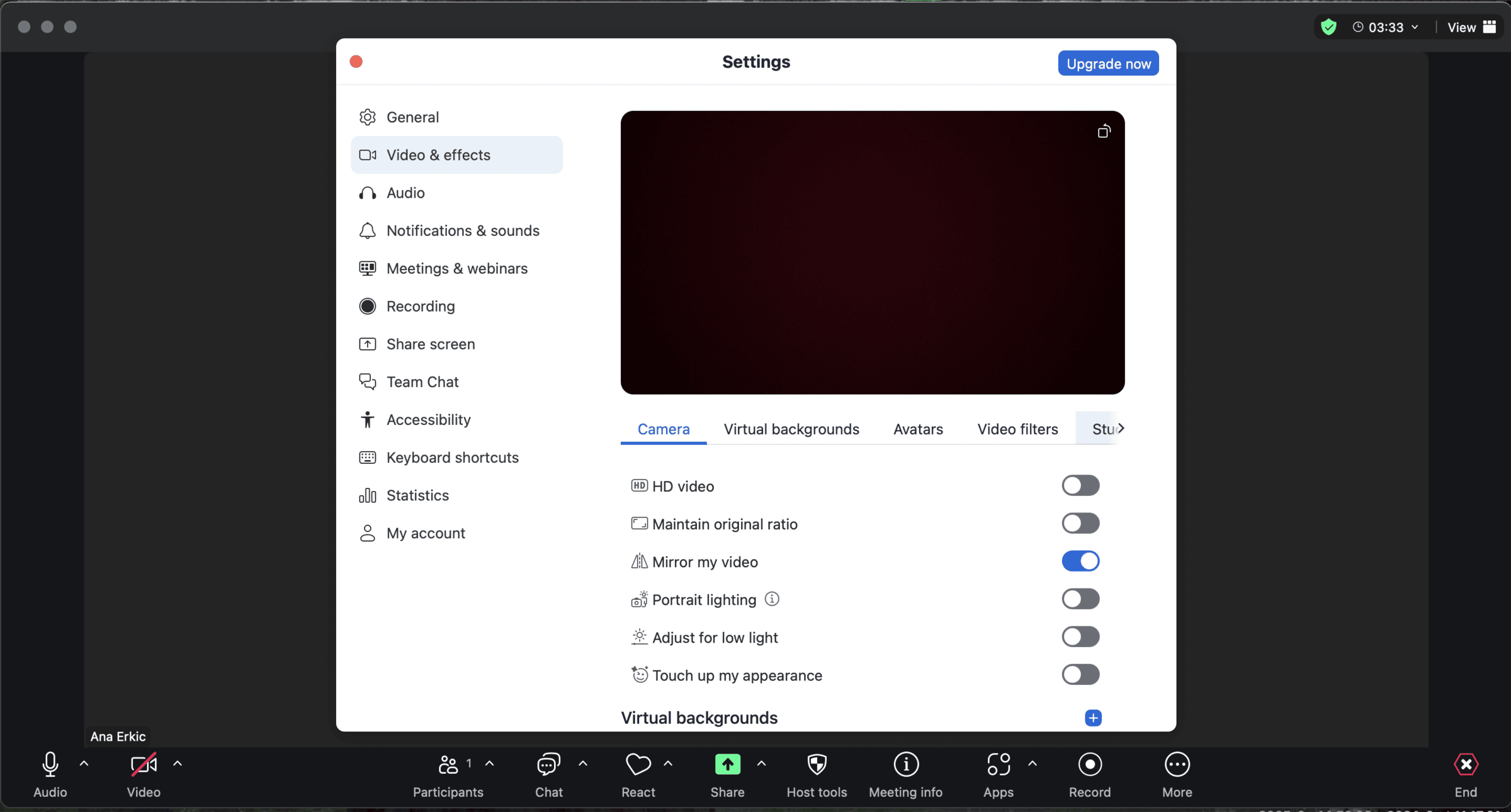Select Meetings & webinars in sidebar
Screen dimensions: 1511x812
[456, 268]
